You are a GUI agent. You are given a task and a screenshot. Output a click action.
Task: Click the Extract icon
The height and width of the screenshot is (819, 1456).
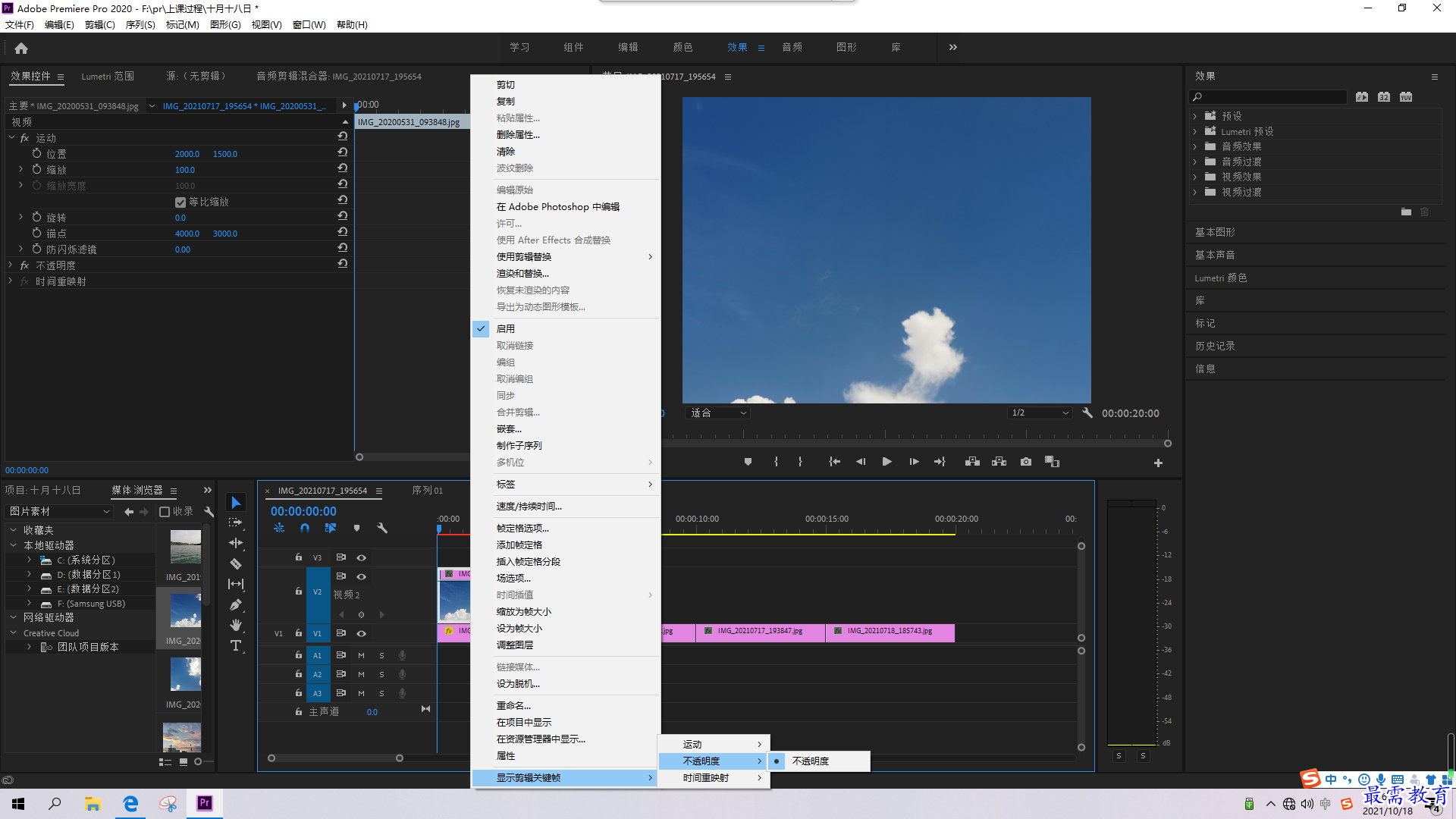coord(999,462)
